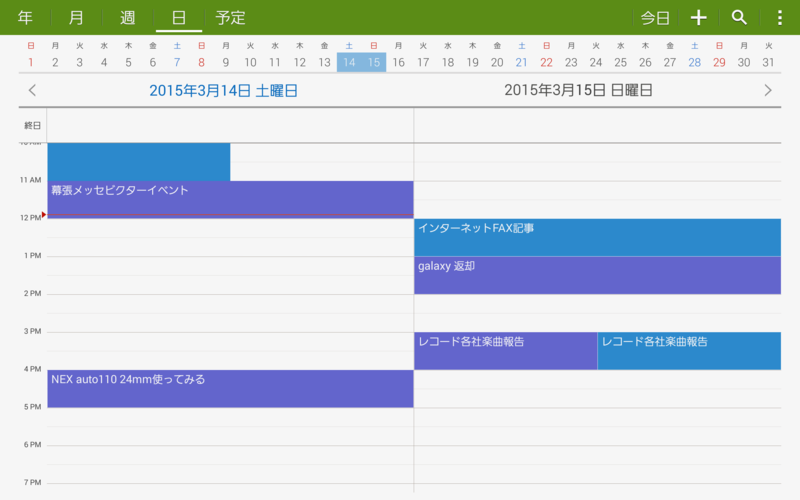Viewport: 800px width, 500px height.
Task: Select 2015年3月15日 日曜日 header
Action: (x=579, y=90)
